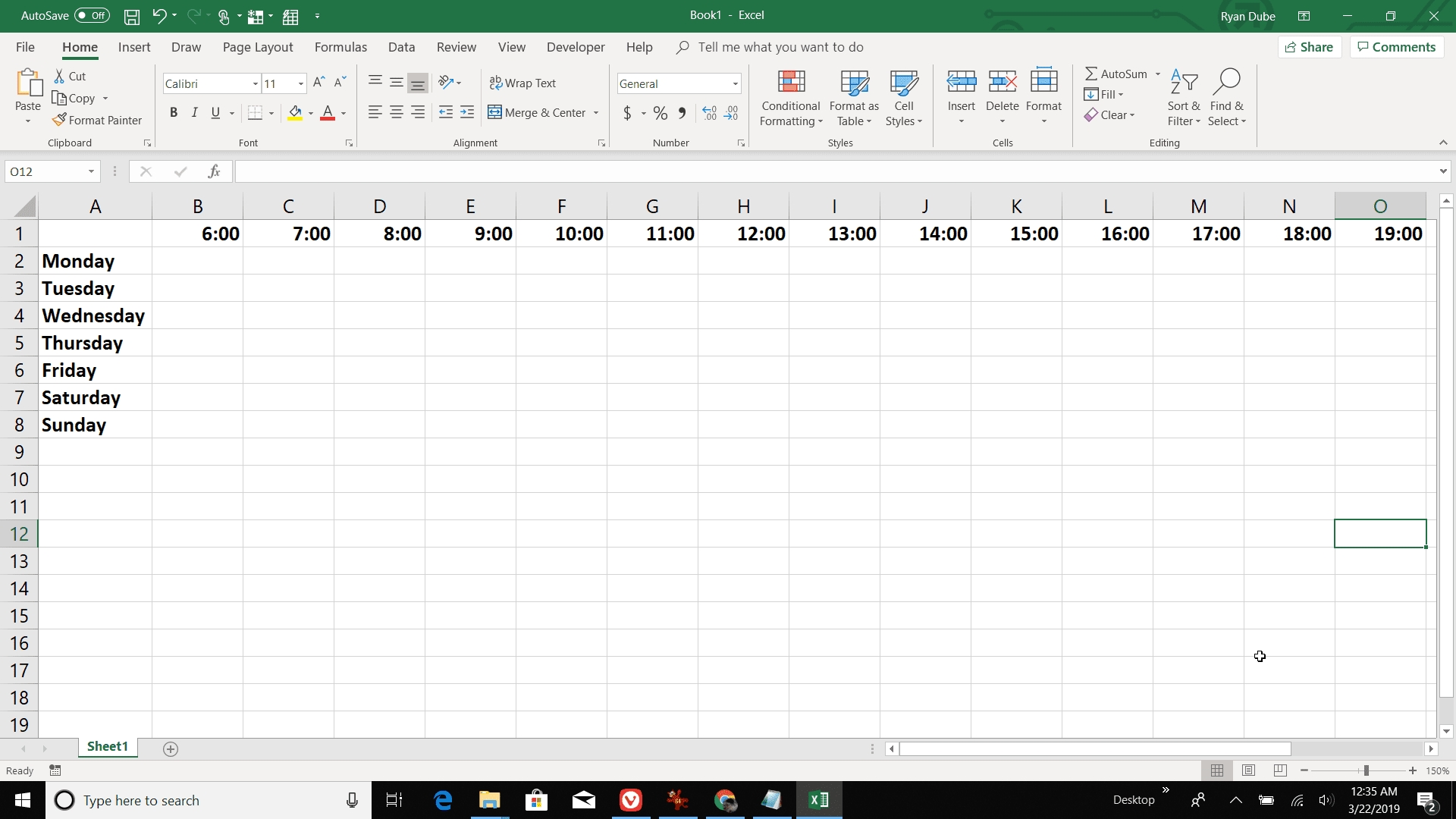Expand Font Size dropdown
1456x819 pixels.
coord(300,83)
